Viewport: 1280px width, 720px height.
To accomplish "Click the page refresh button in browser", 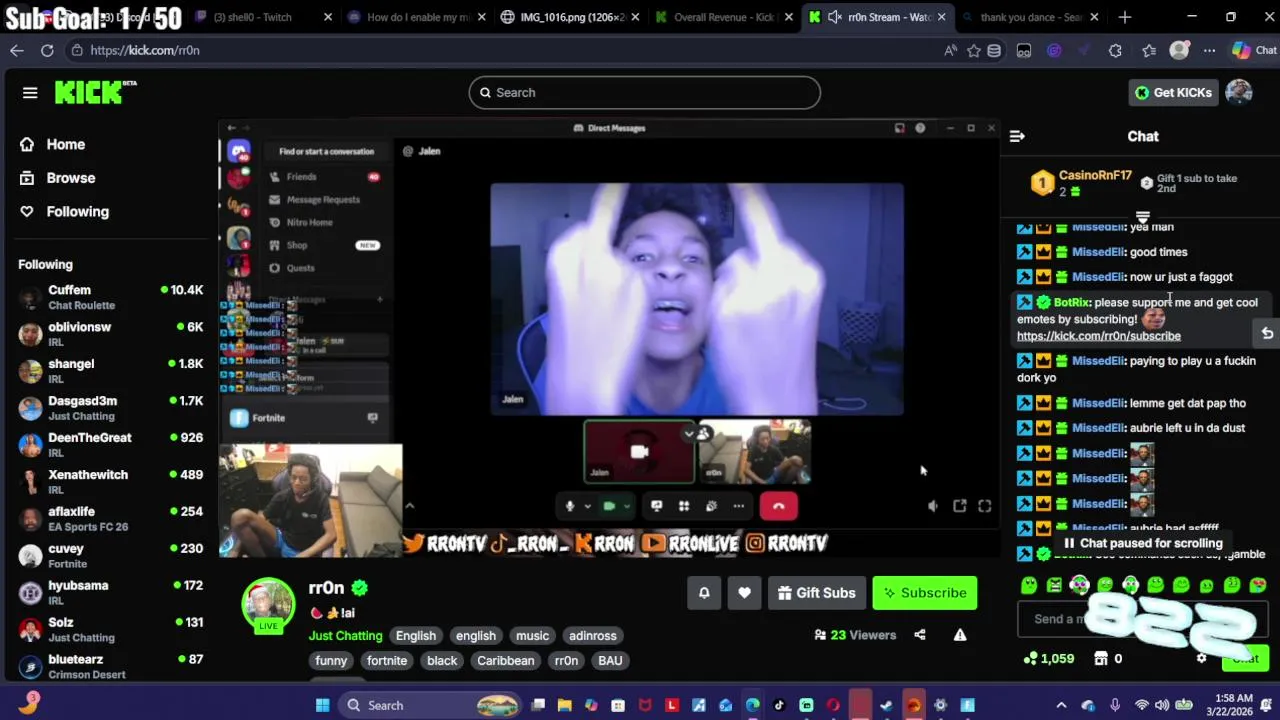I will point(47,50).
